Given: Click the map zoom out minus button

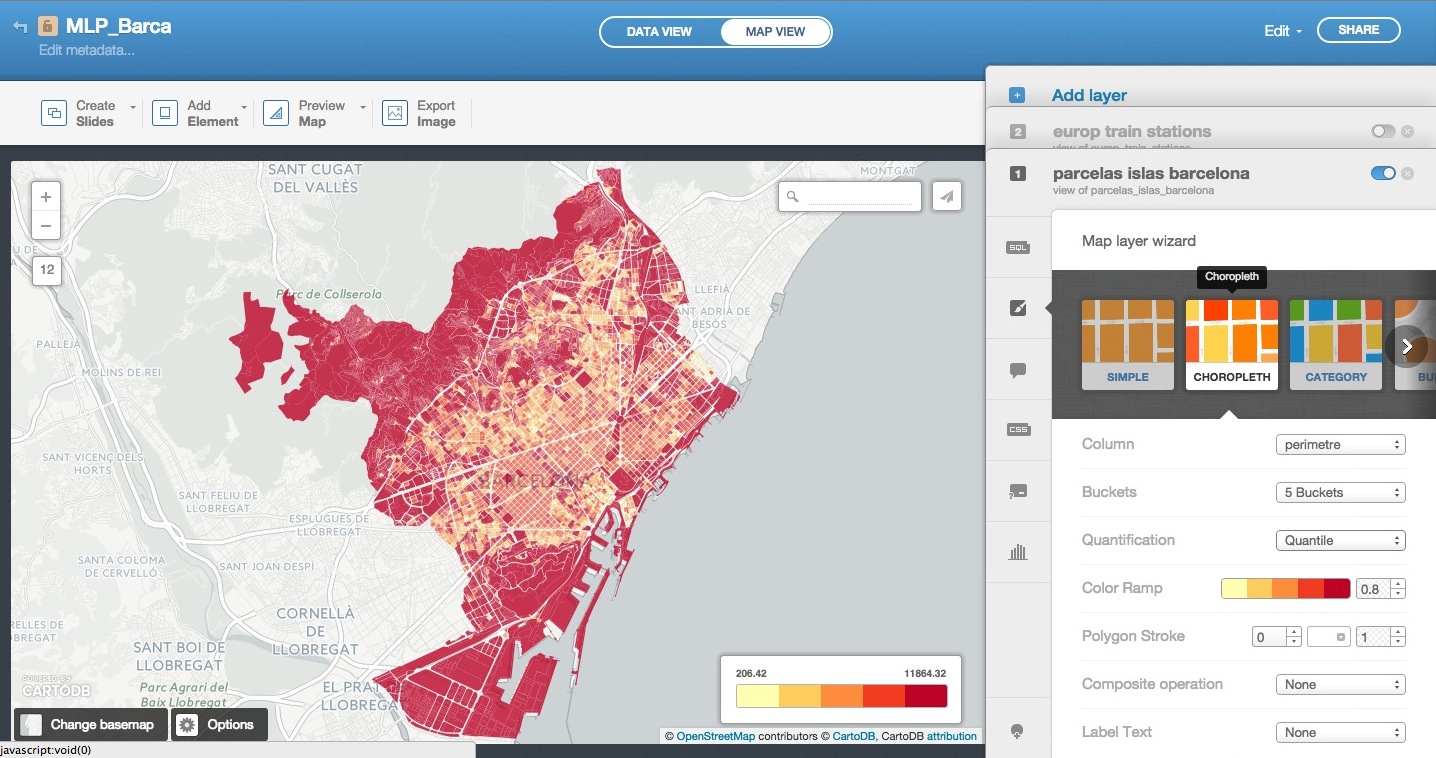Looking at the screenshot, I should [x=46, y=226].
